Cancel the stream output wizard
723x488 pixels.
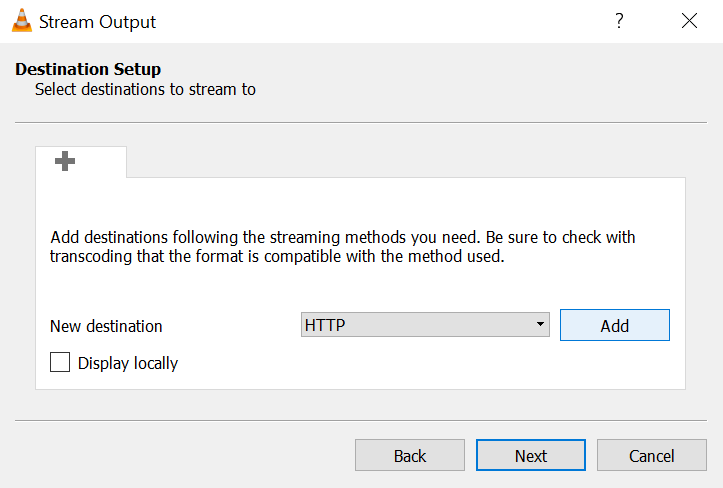pos(651,456)
